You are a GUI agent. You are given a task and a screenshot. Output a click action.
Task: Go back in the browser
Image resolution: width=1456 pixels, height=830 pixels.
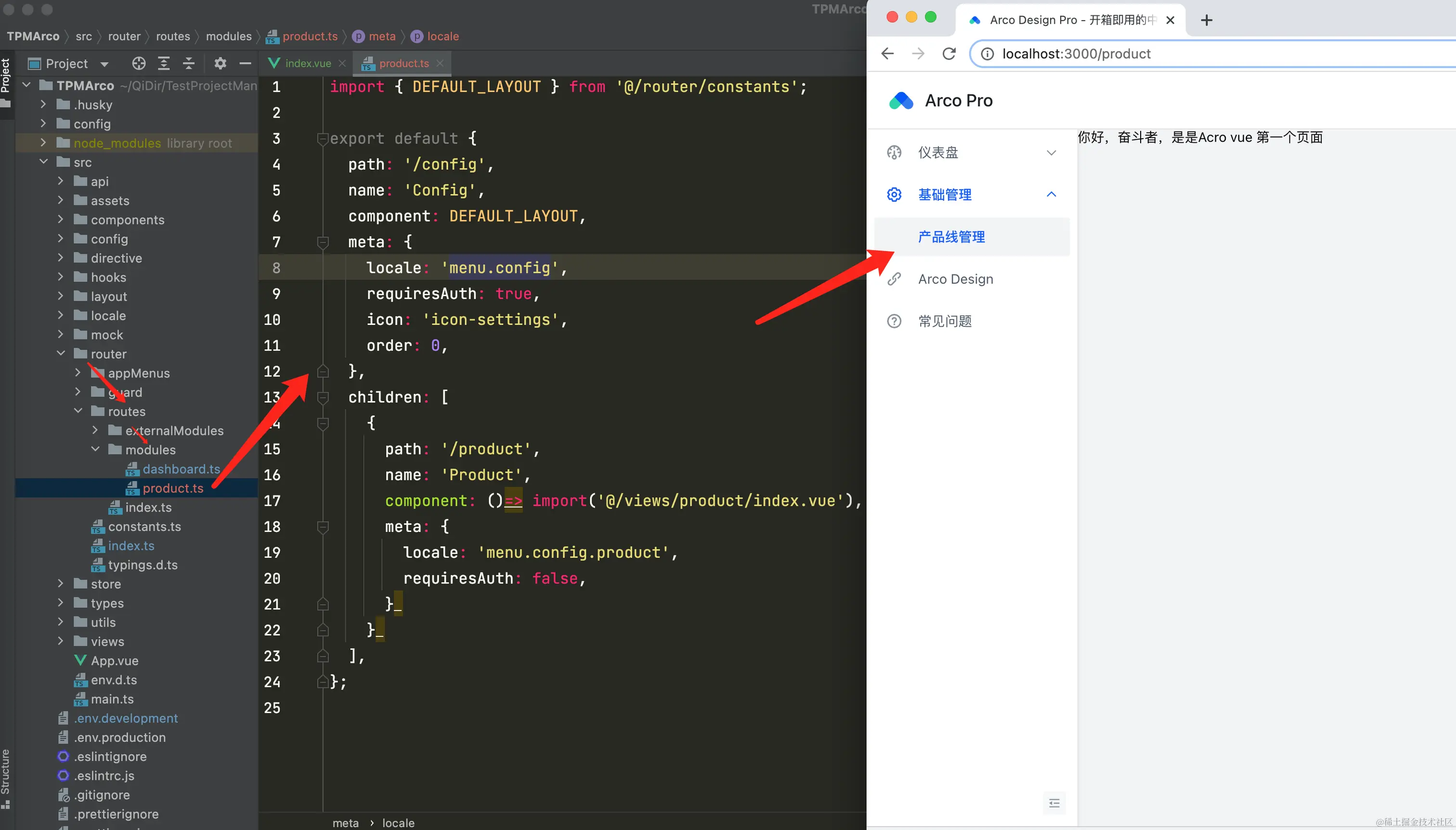[x=888, y=53]
